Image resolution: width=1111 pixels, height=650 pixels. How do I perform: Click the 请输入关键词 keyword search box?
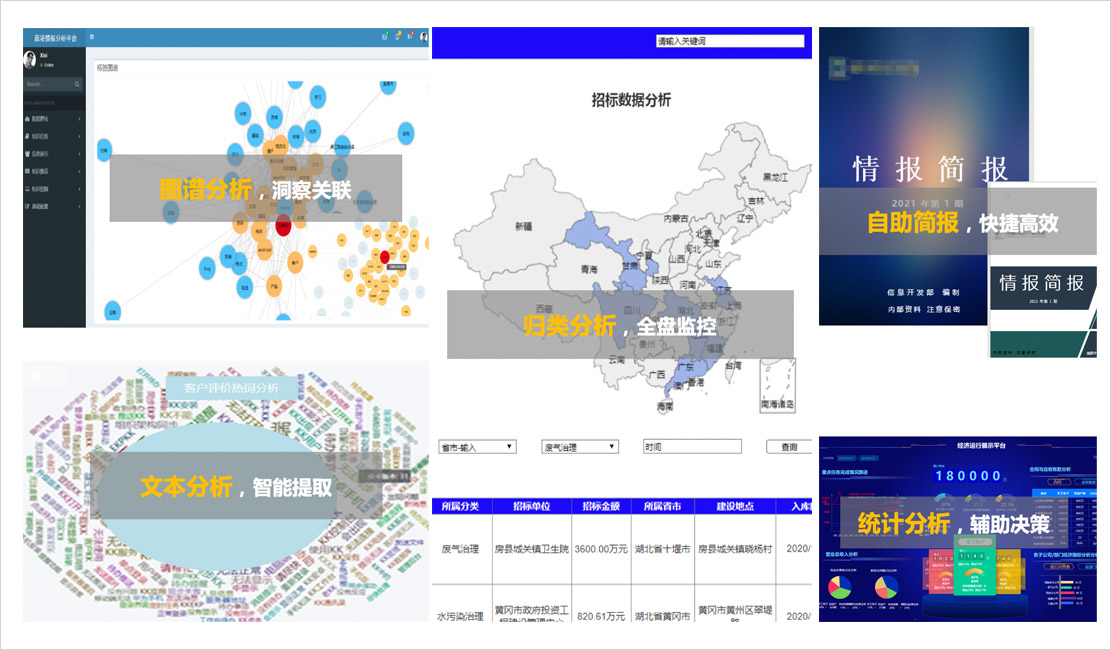click(729, 41)
